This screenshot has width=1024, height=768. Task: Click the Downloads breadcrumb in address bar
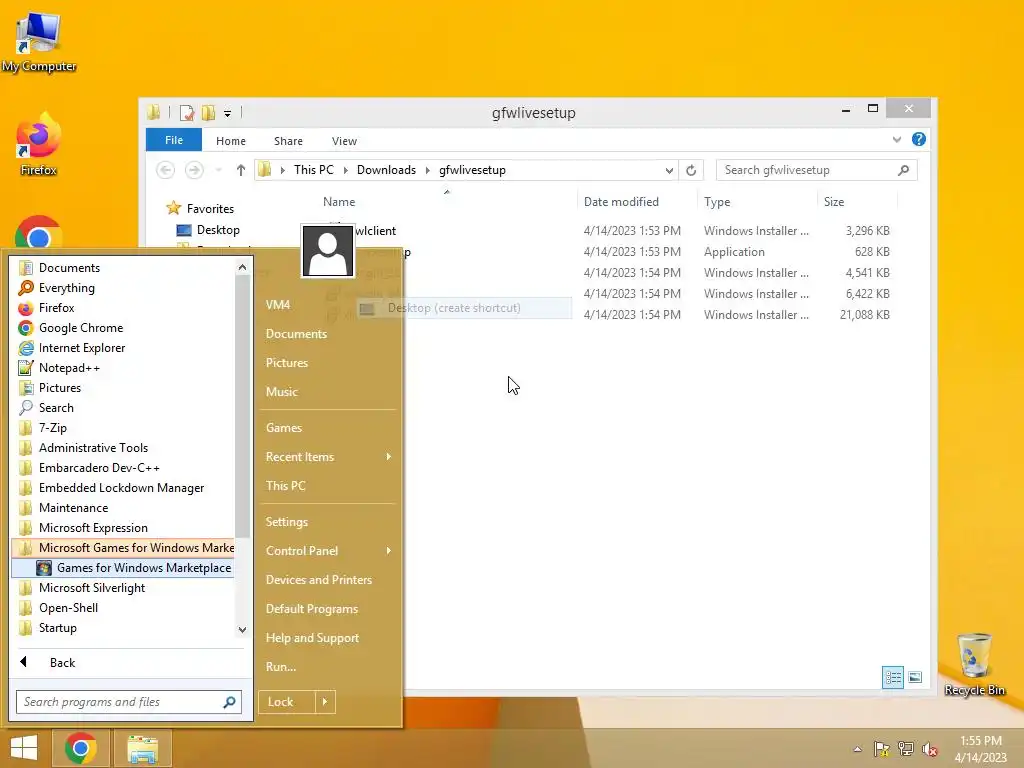click(x=386, y=170)
